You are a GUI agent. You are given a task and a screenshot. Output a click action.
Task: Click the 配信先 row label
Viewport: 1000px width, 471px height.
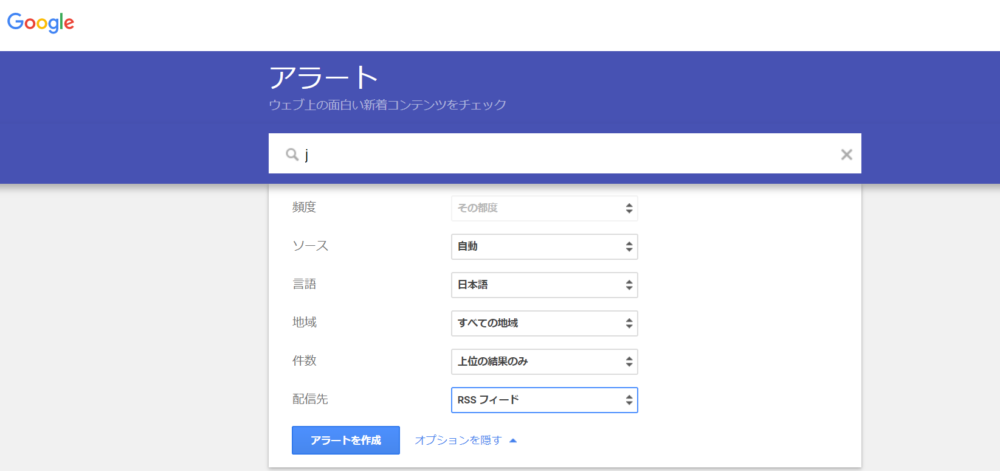[x=310, y=399]
